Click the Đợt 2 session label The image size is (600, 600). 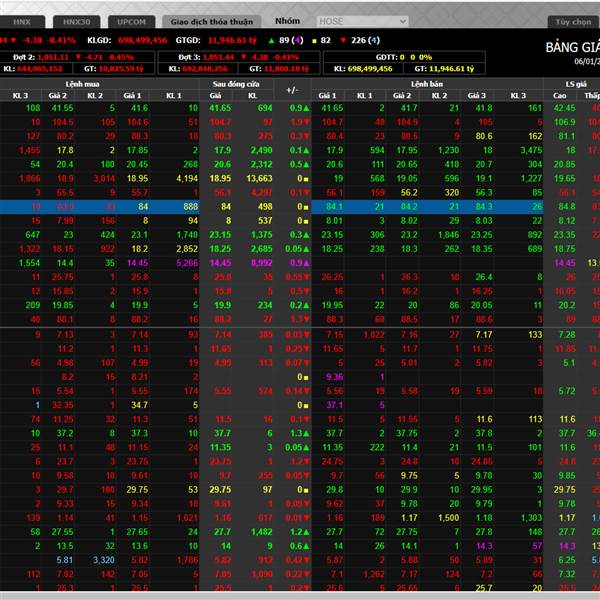(x=24, y=57)
